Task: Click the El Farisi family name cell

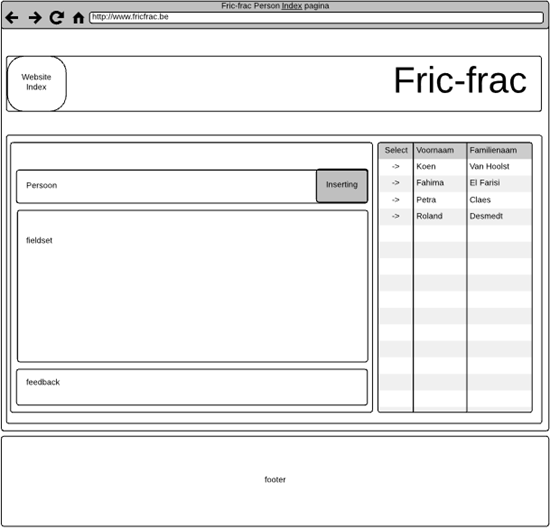Action: coord(485,183)
